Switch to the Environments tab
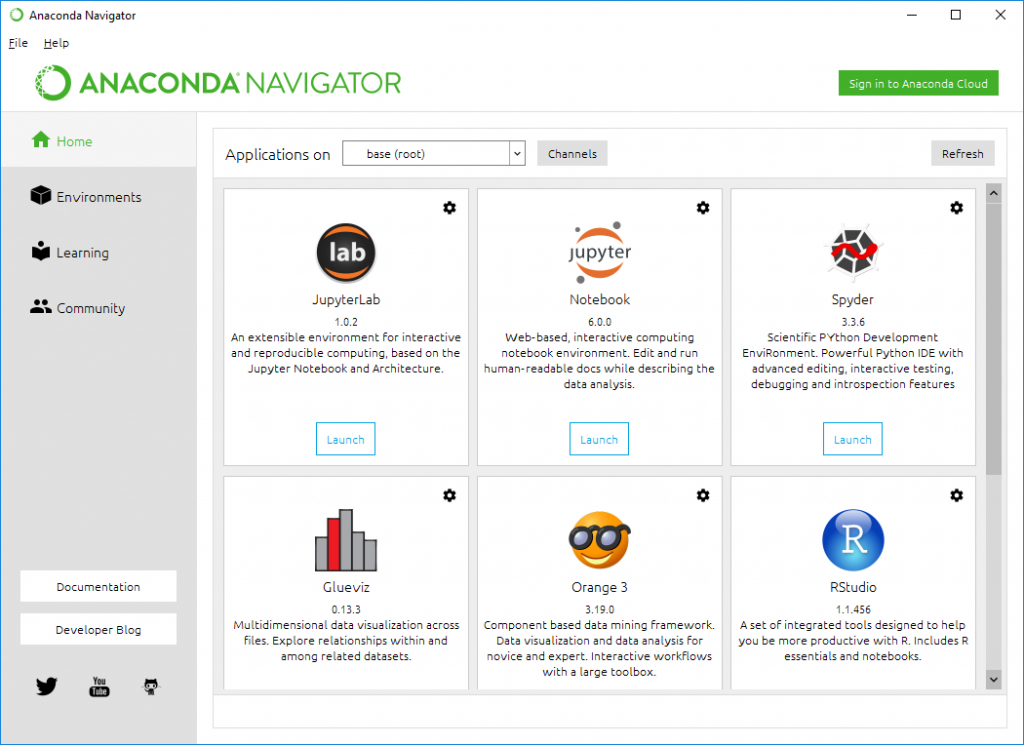 pos(98,197)
